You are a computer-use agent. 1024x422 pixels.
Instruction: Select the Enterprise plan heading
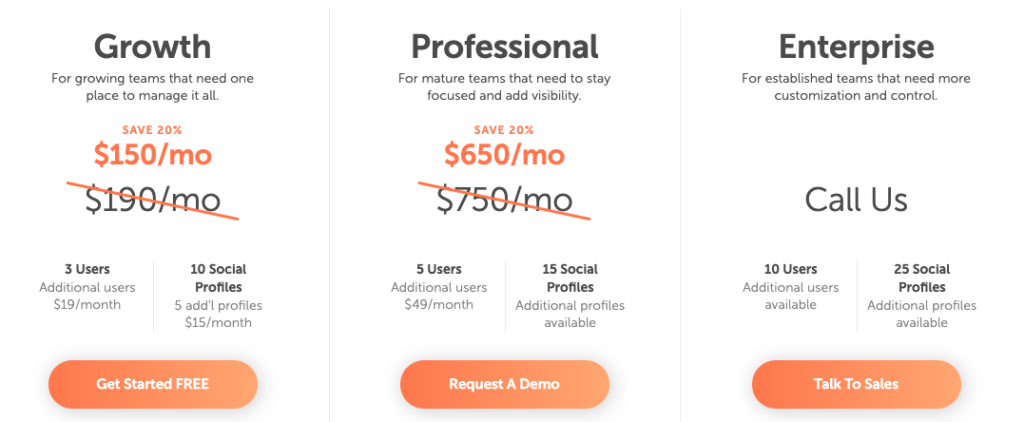point(856,46)
